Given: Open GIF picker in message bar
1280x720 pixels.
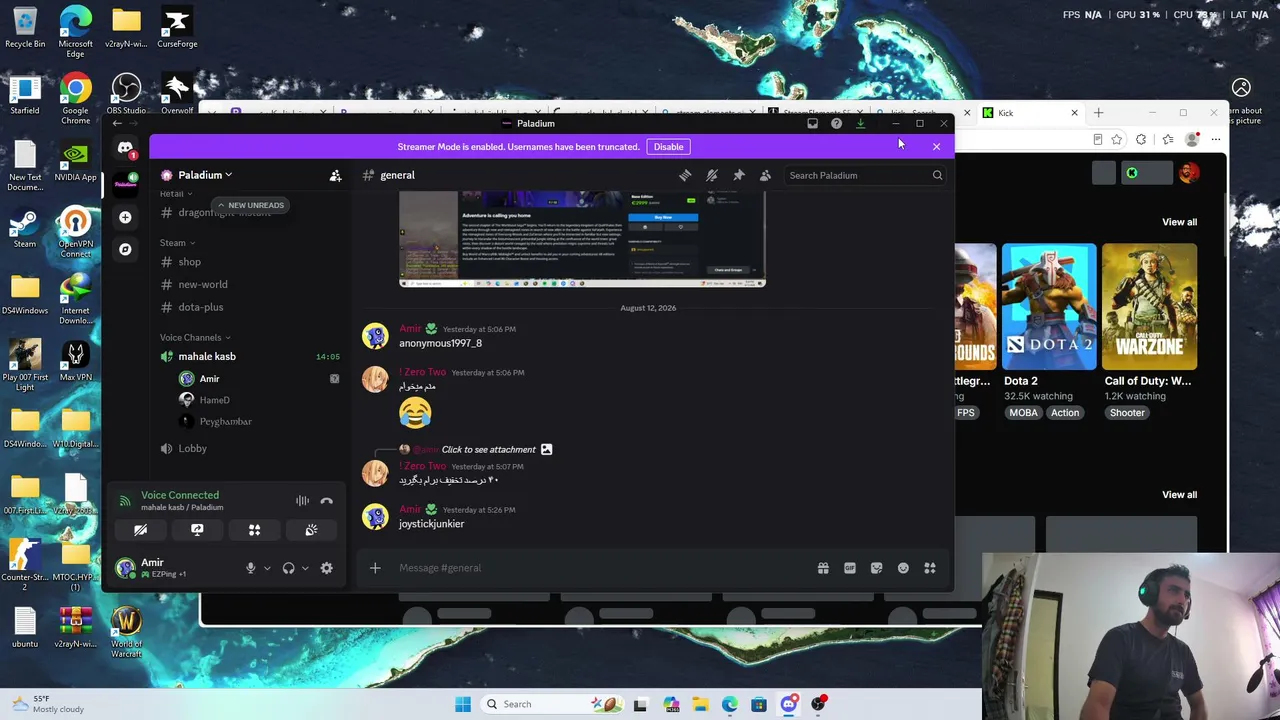Looking at the screenshot, I should tap(850, 568).
